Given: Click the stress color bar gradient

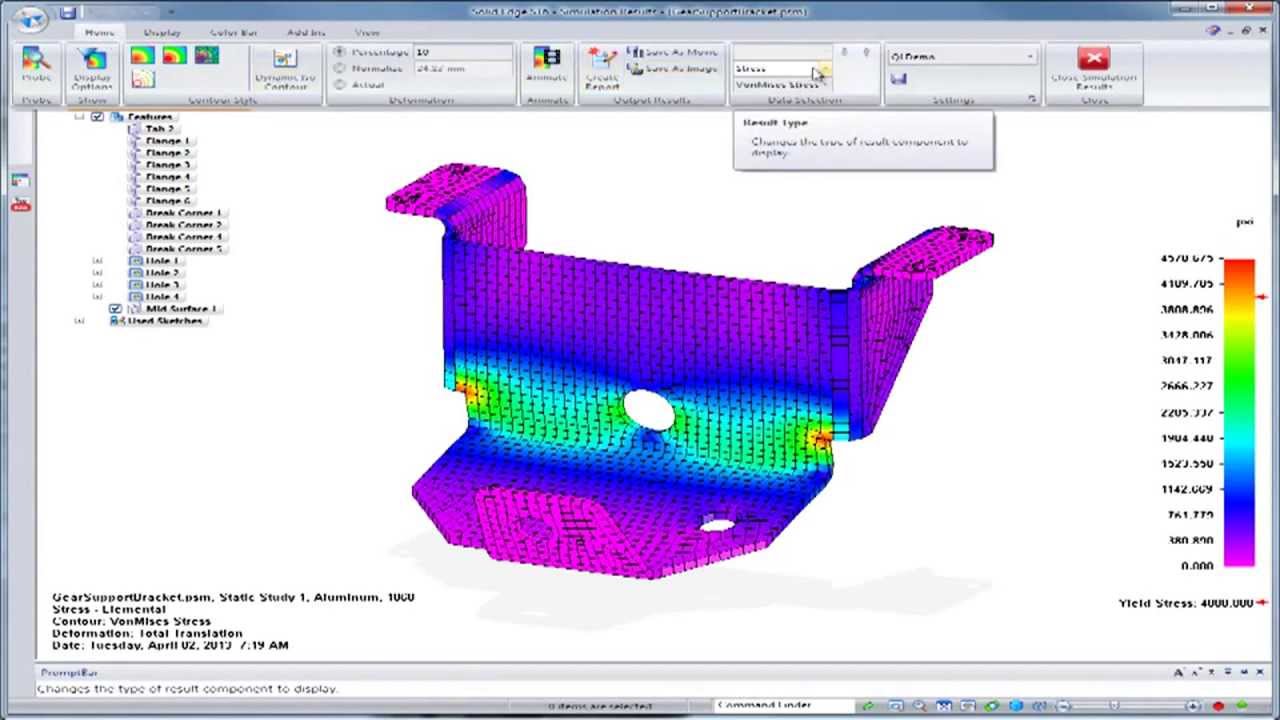Looking at the screenshot, I should (1239, 412).
